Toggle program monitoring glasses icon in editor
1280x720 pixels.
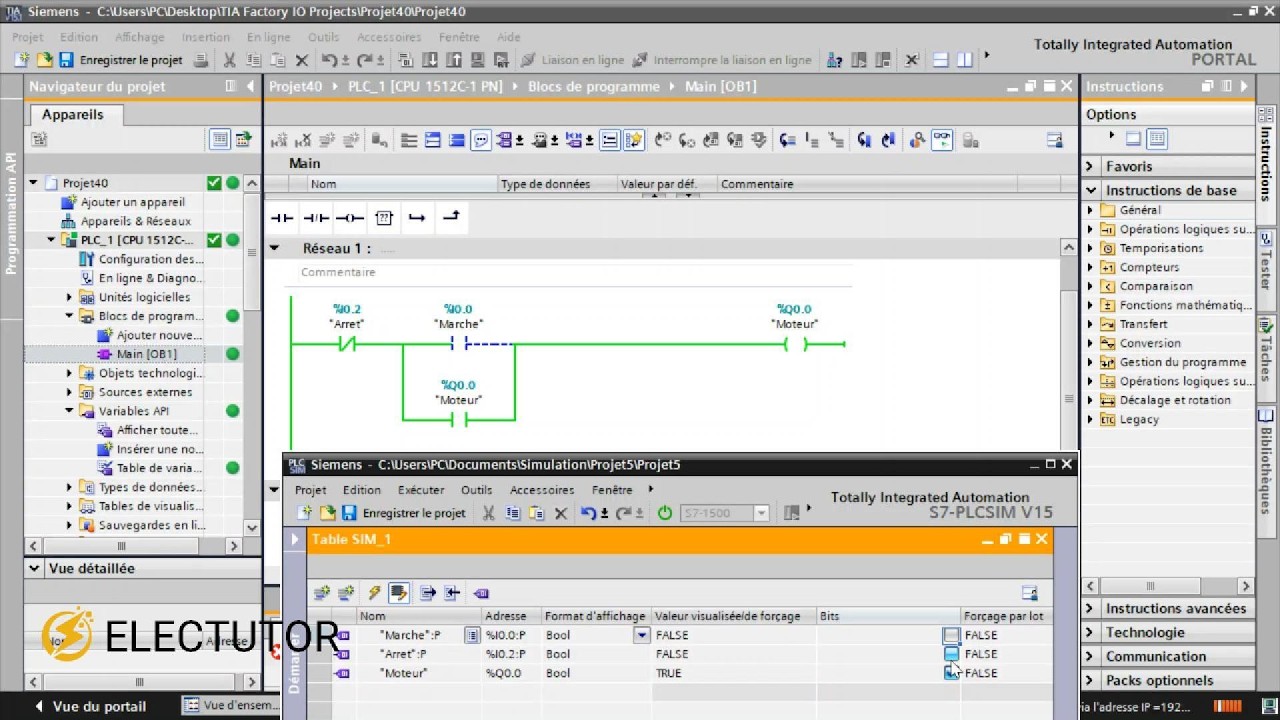click(x=942, y=140)
